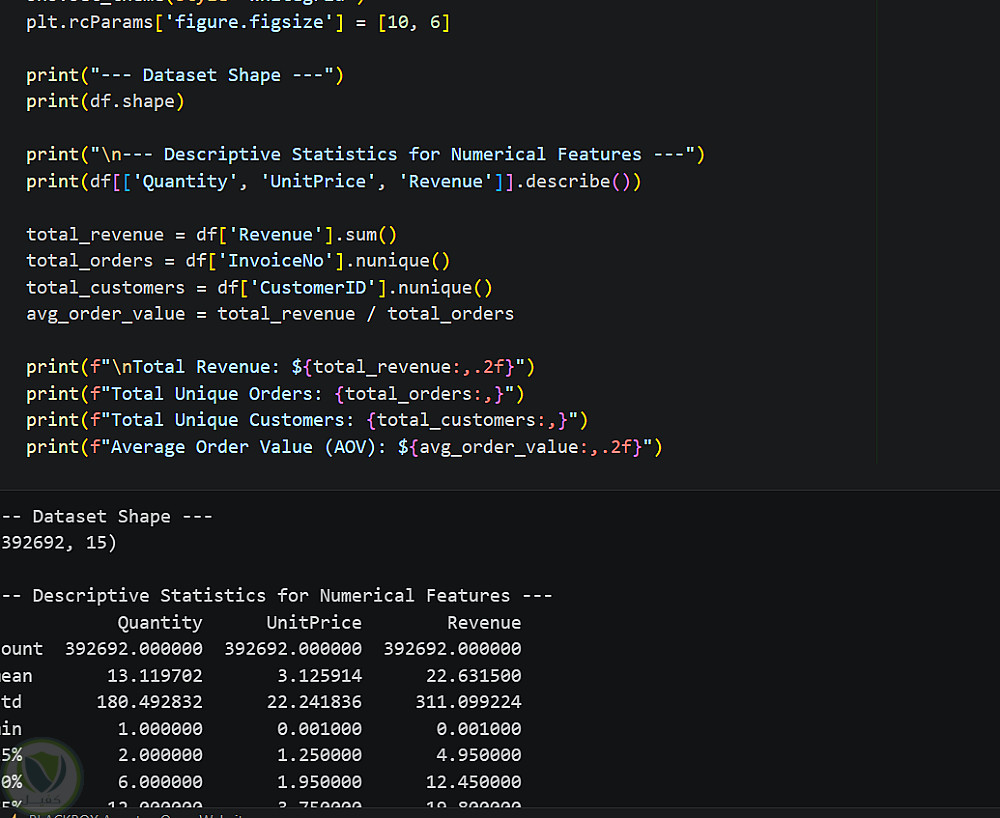Click the green shield overlay icon
Image resolution: width=1000 pixels, height=818 pixels.
click(42, 777)
